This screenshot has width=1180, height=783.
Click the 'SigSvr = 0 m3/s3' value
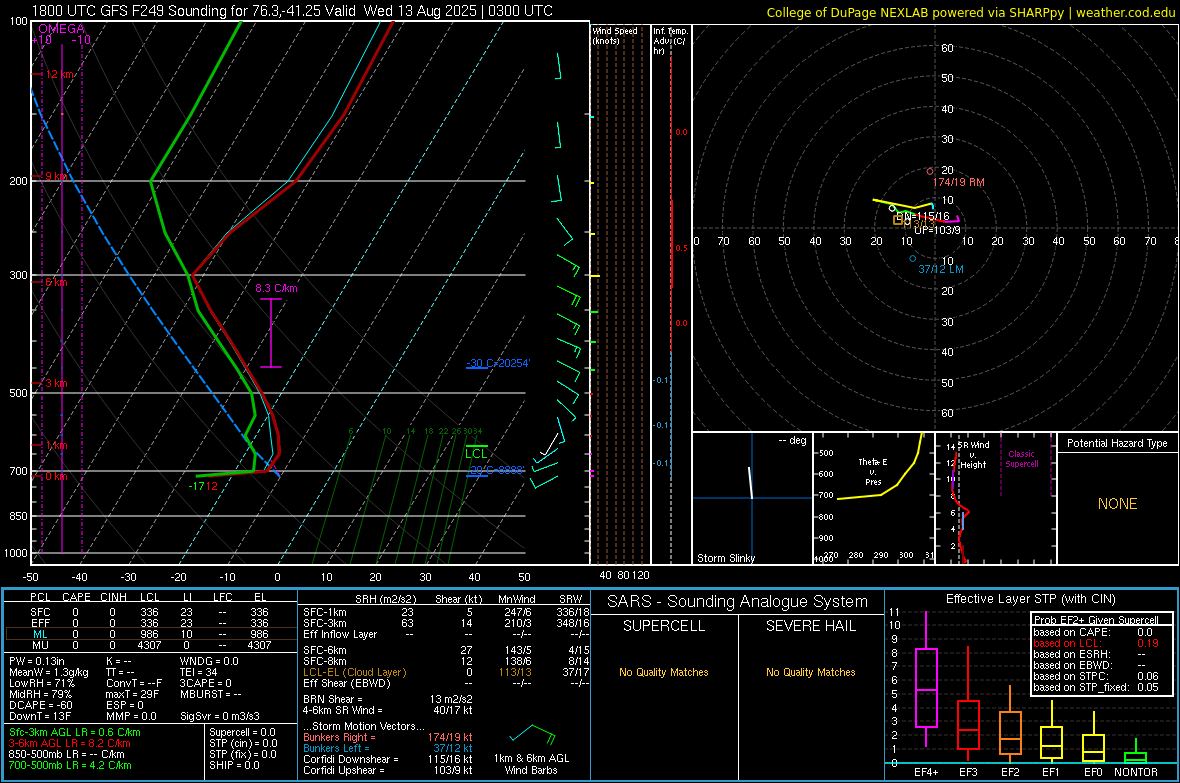tap(220, 716)
